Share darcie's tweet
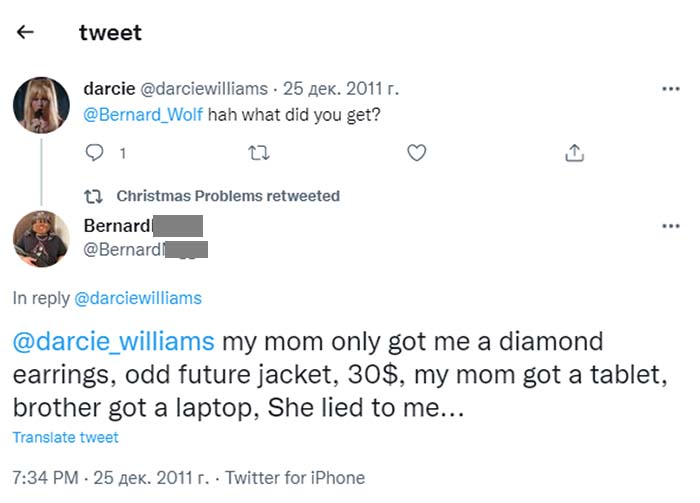Image resolution: width=700 pixels, height=503 pixels. (574, 153)
